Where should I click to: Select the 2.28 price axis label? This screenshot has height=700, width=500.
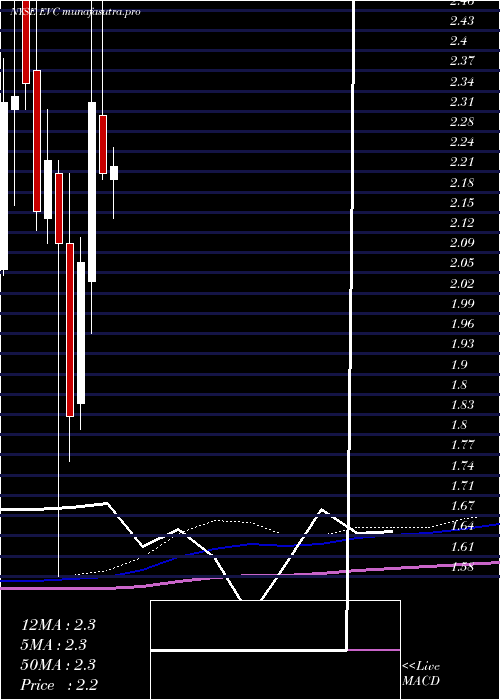(x=462, y=121)
